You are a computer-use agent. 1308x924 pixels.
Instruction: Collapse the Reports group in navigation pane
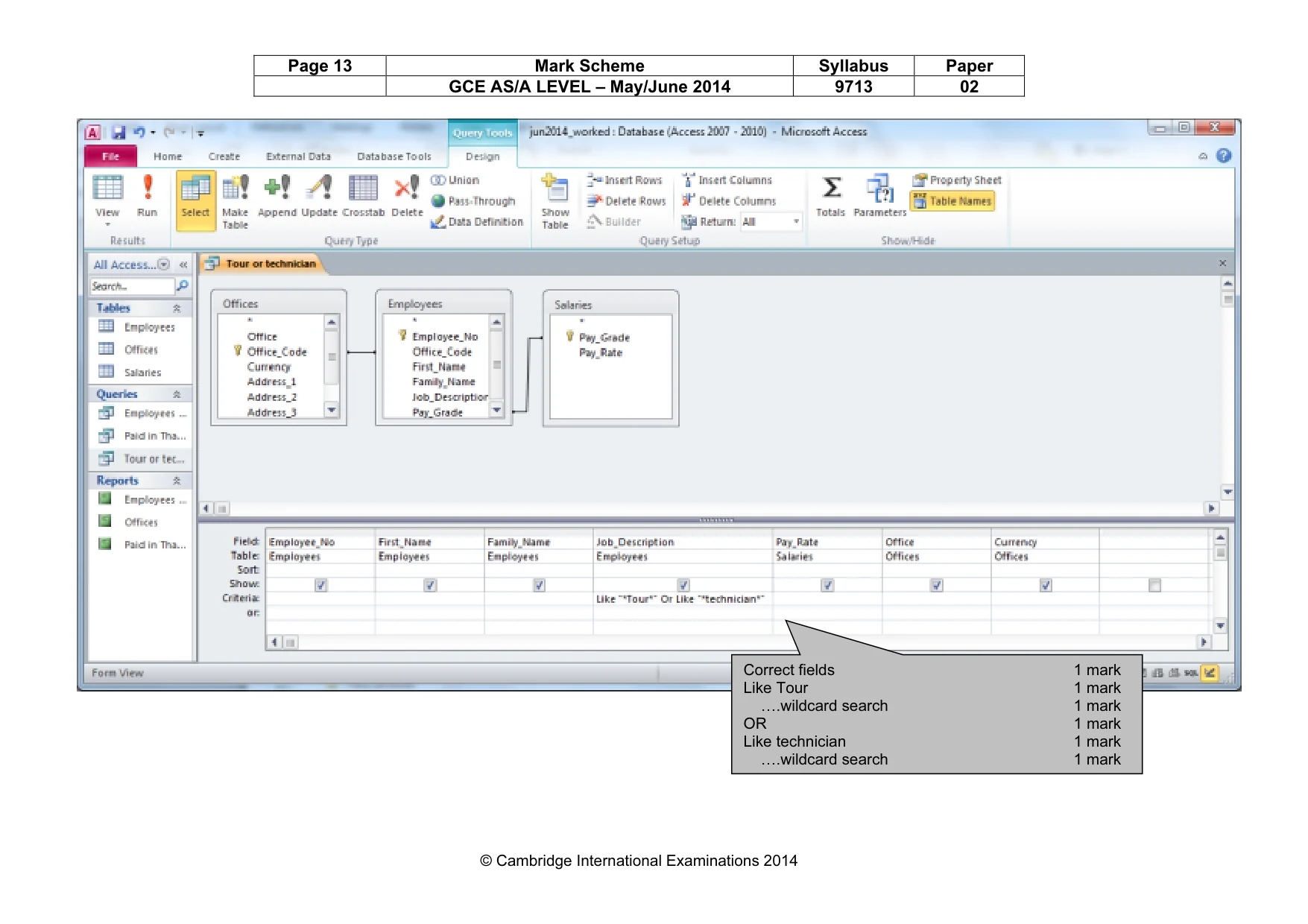coord(177,481)
